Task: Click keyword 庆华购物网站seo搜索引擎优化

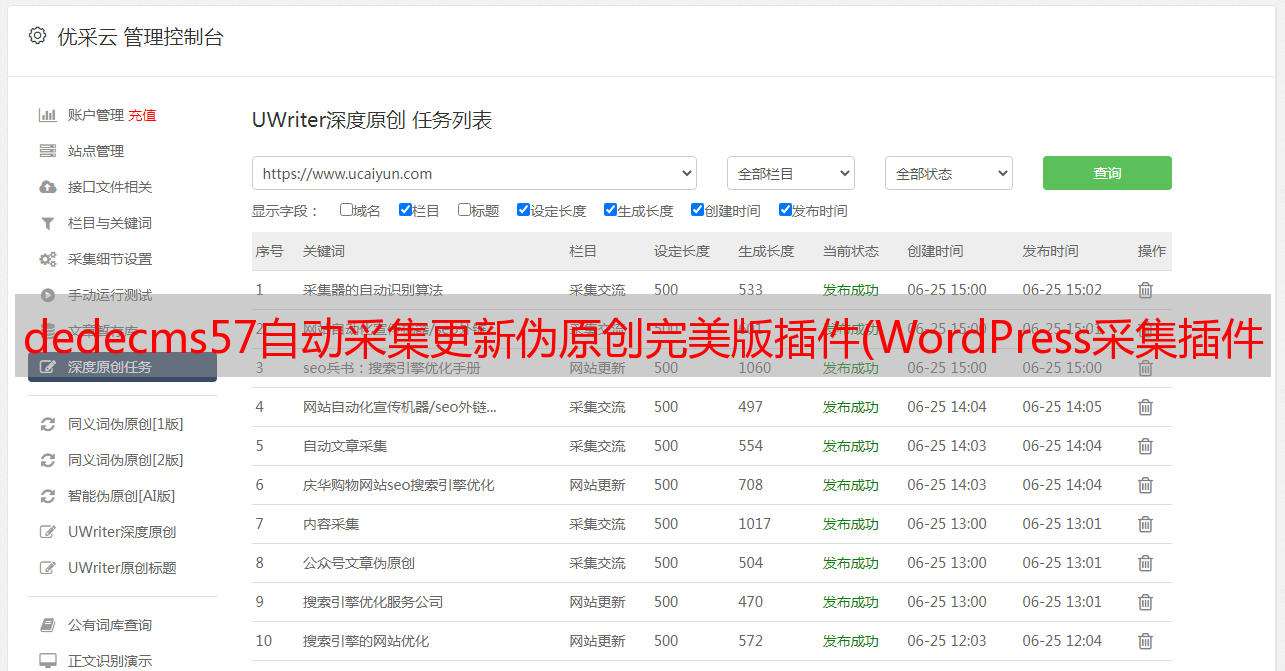Action: coord(399,485)
